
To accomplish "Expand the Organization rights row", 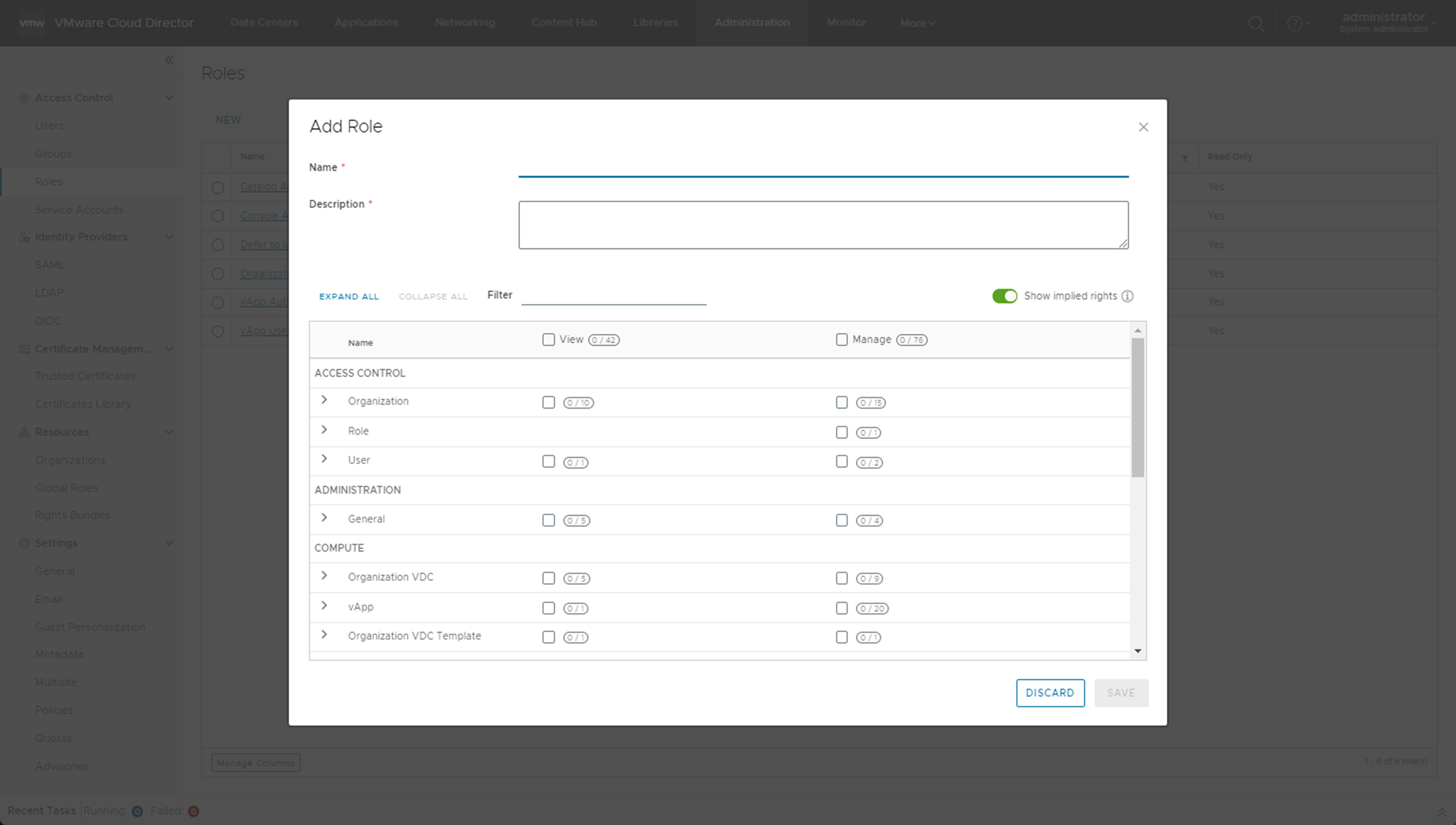I will pyautogui.click(x=324, y=400).
